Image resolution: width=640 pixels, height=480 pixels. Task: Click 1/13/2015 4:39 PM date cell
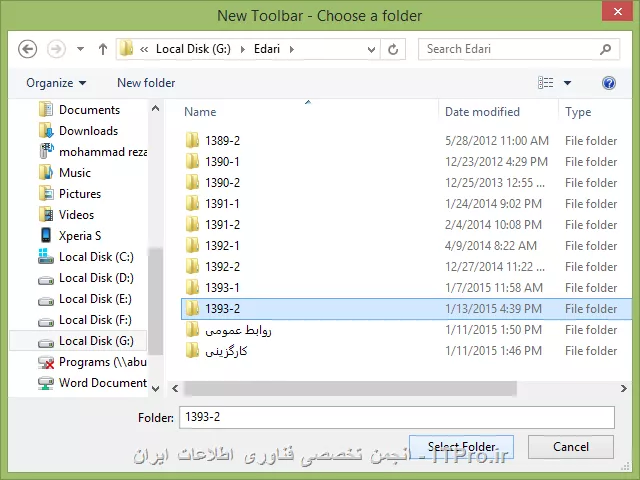(493, 309)
